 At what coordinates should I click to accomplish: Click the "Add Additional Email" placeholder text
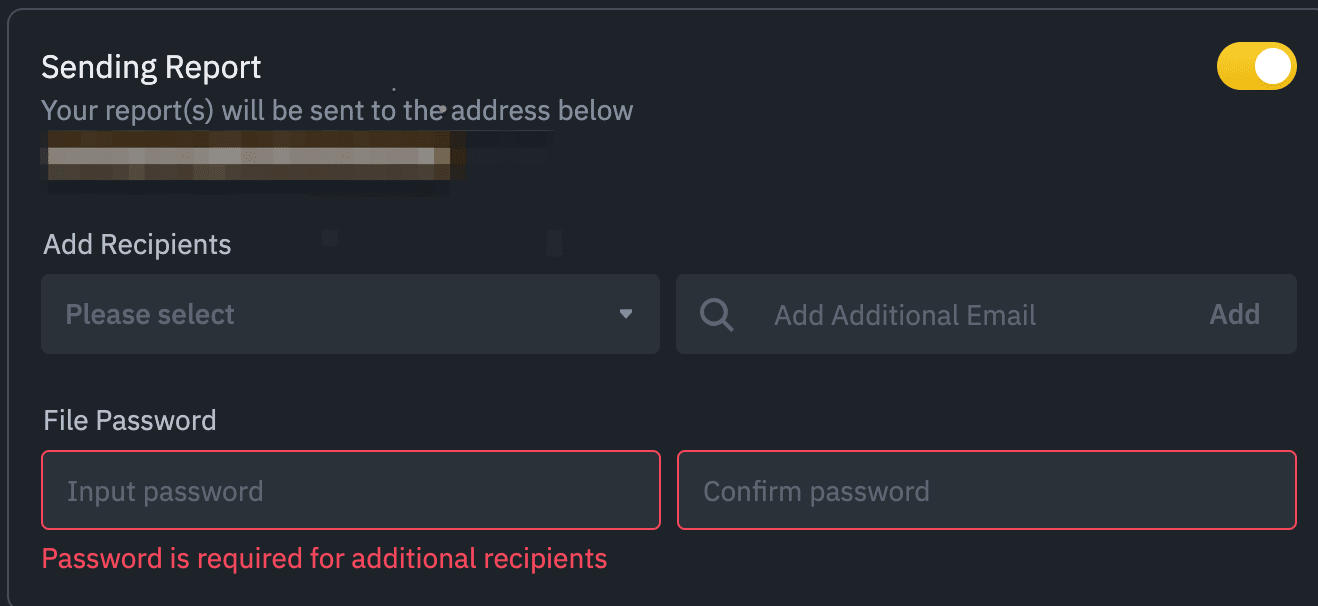tap(905, 316)
